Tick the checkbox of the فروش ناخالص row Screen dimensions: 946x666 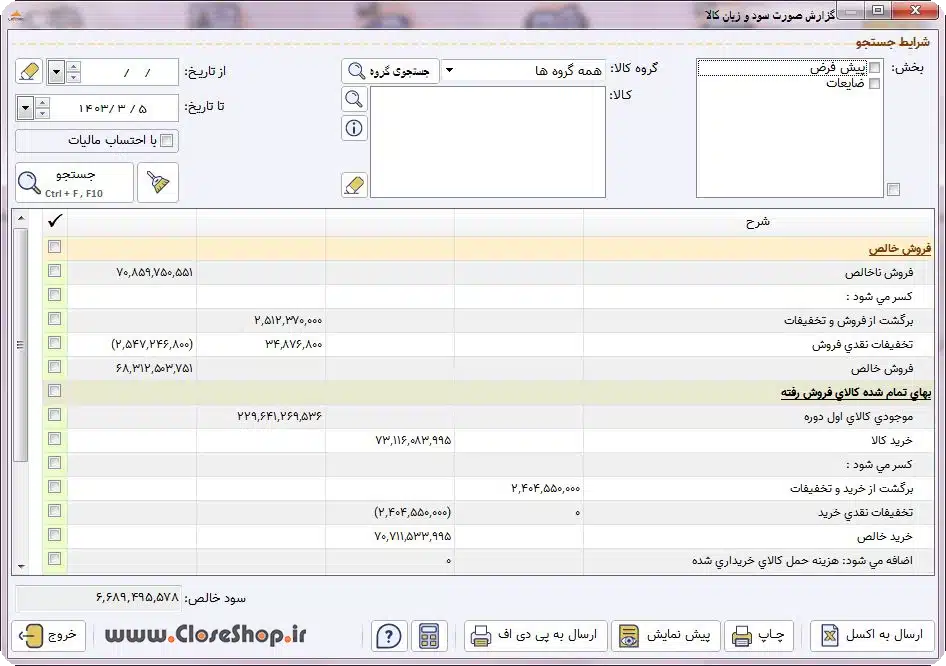(54, 271)
